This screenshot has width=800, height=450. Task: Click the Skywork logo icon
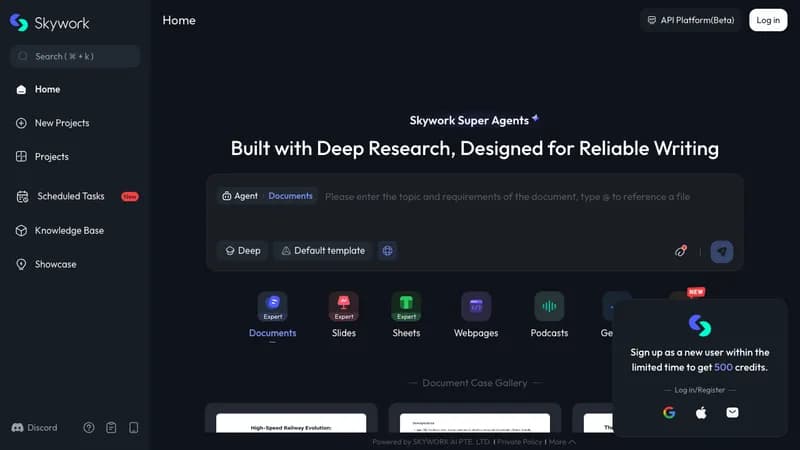click(x=19, y=22)
